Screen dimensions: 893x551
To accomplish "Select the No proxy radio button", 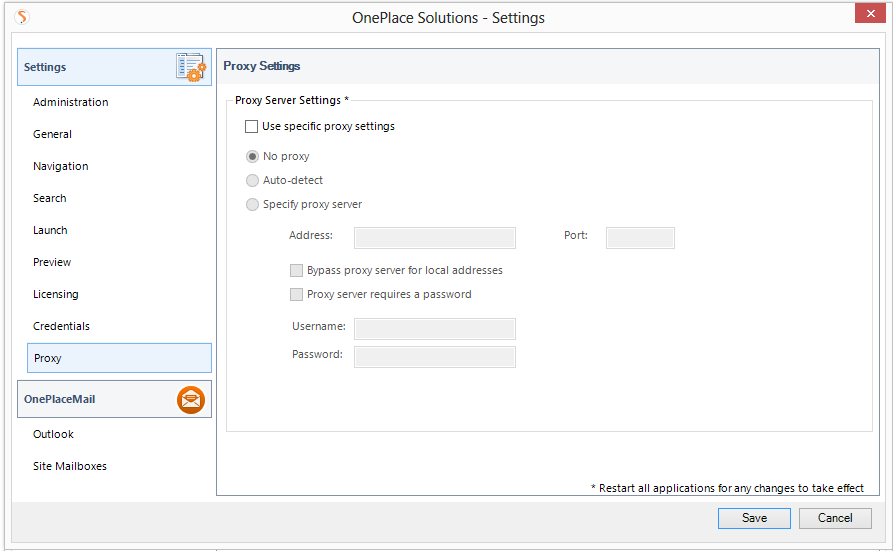I will point(253,157).
